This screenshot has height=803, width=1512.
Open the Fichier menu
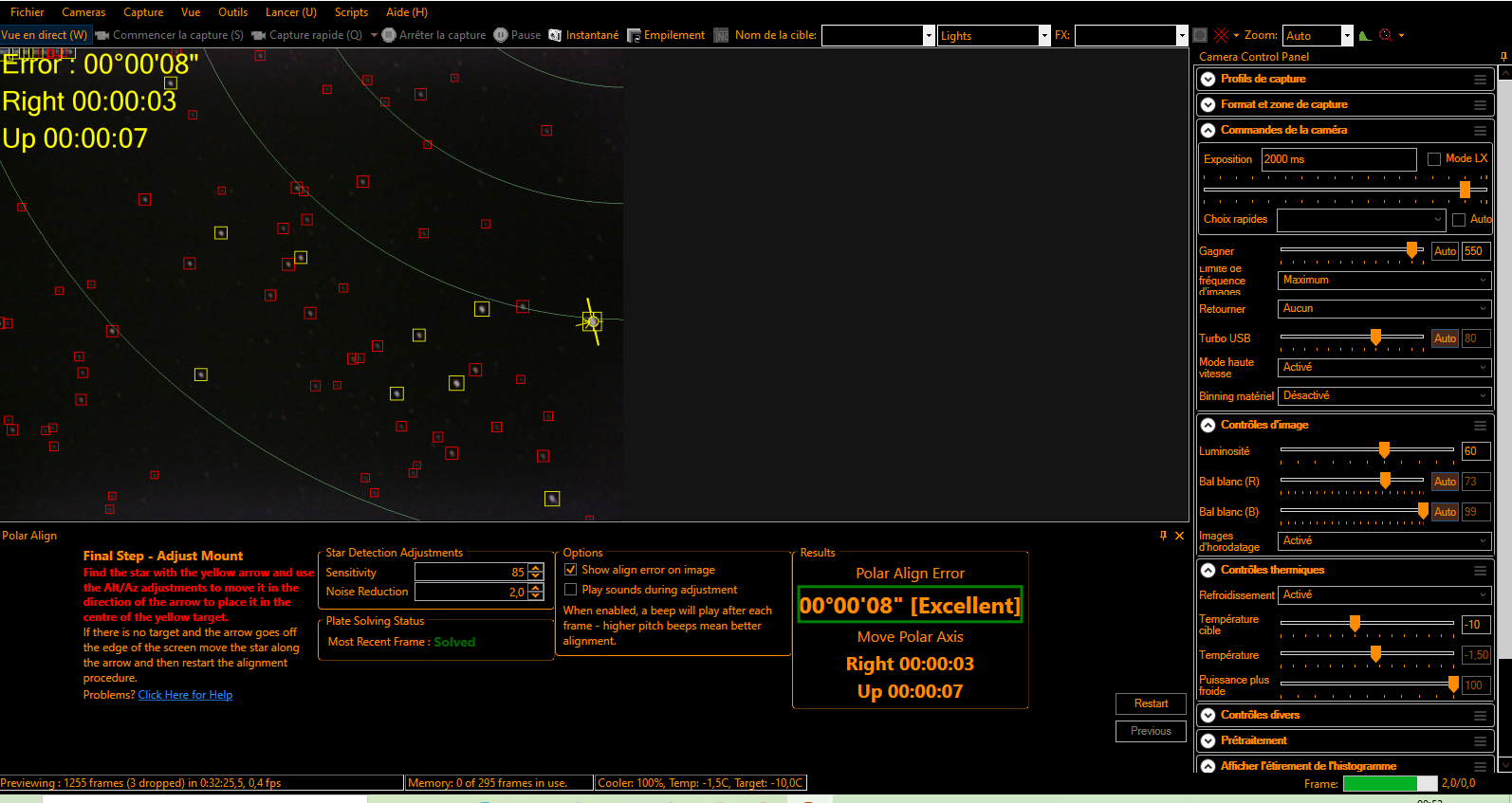point(28,12)
